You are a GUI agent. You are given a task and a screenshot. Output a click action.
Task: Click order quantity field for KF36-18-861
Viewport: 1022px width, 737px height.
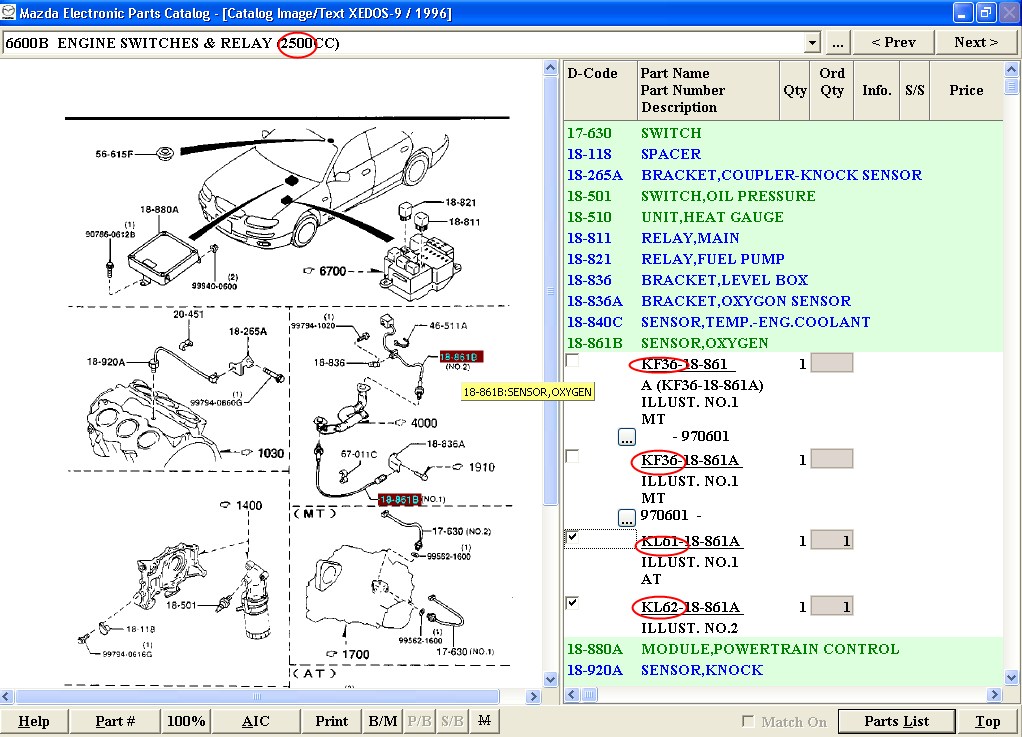click(x=832, y=363)
